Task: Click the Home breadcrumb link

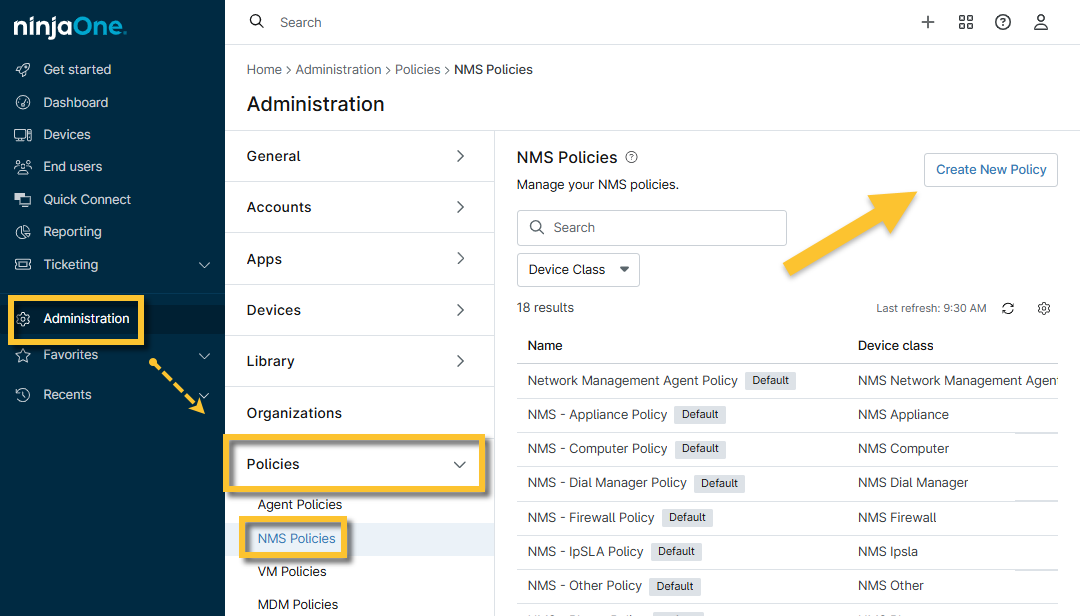Action: [264, 70]
